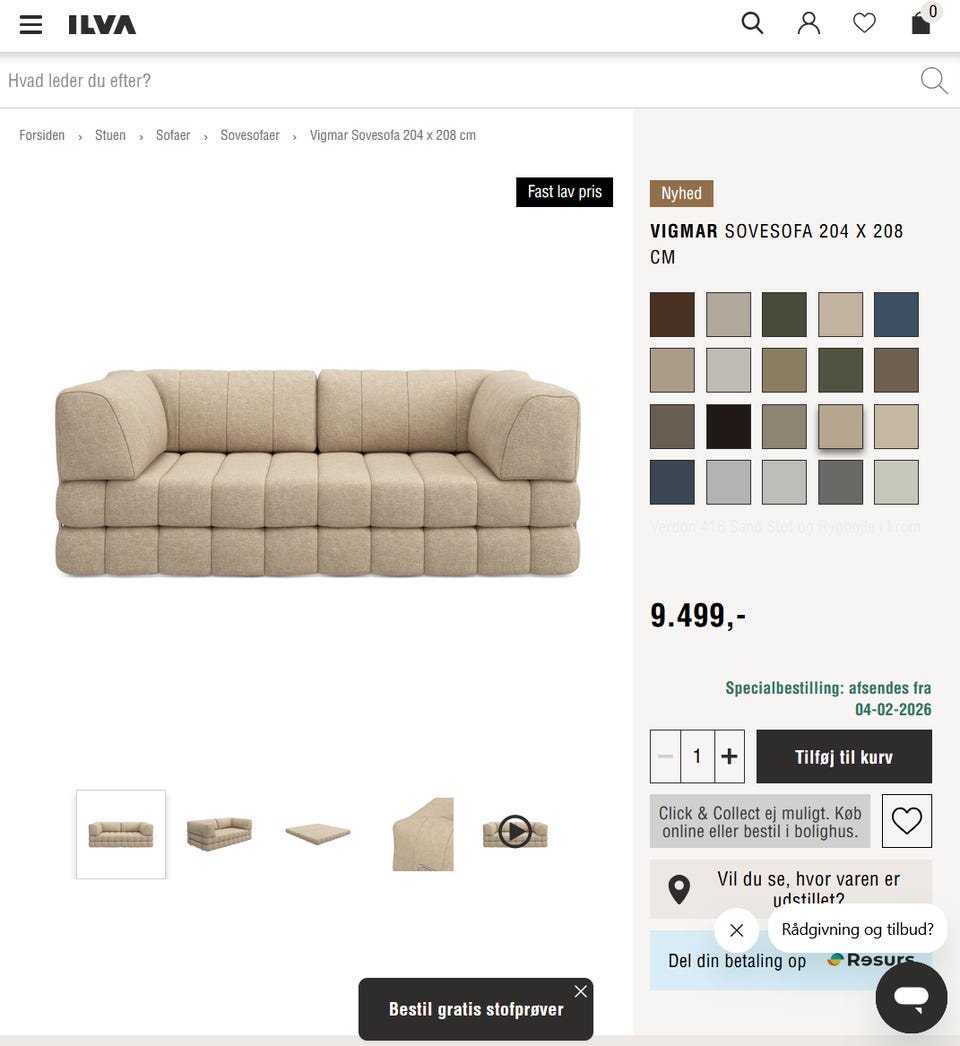Navigate to Stuen in breadcrumb

pyautogui.click(x=110, y=135)
